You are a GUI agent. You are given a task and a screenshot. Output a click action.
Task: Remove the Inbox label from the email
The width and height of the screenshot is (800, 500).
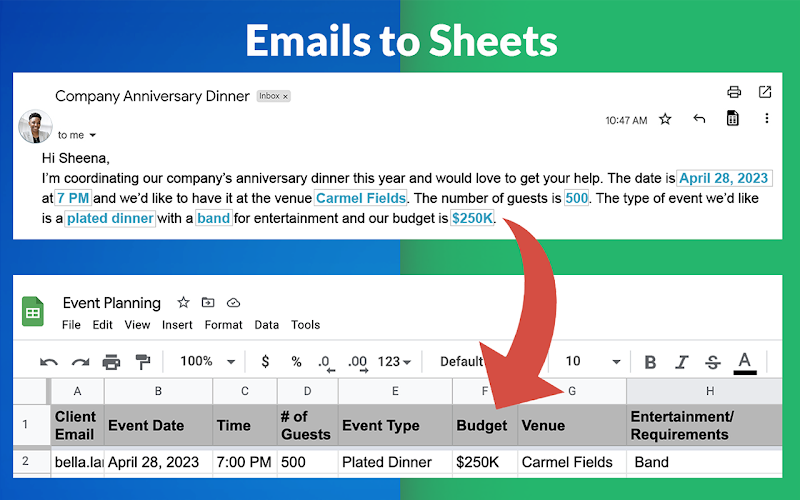(x=285, y=96)
